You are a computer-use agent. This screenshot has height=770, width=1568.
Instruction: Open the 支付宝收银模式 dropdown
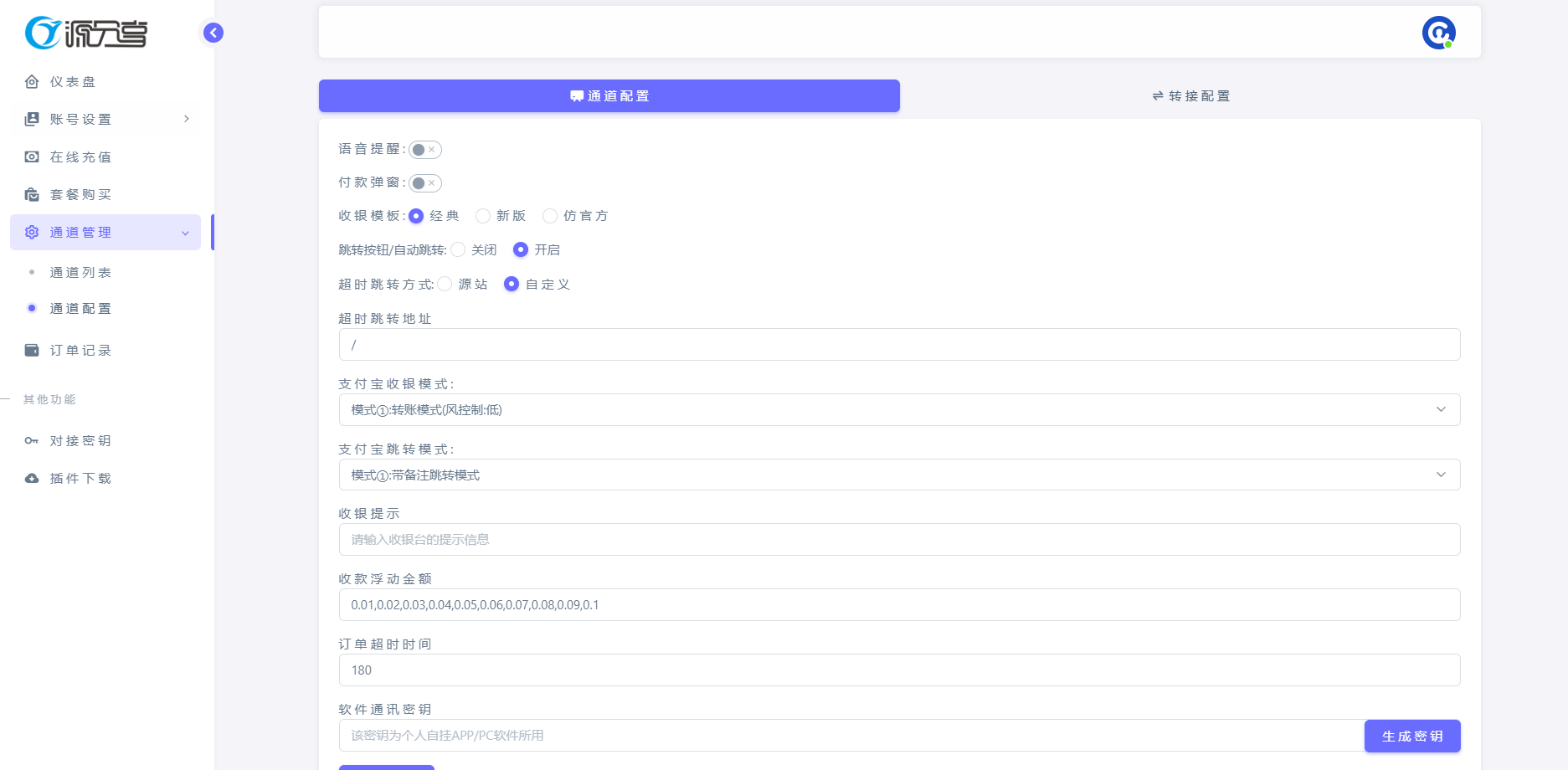[x=899, y=410]
